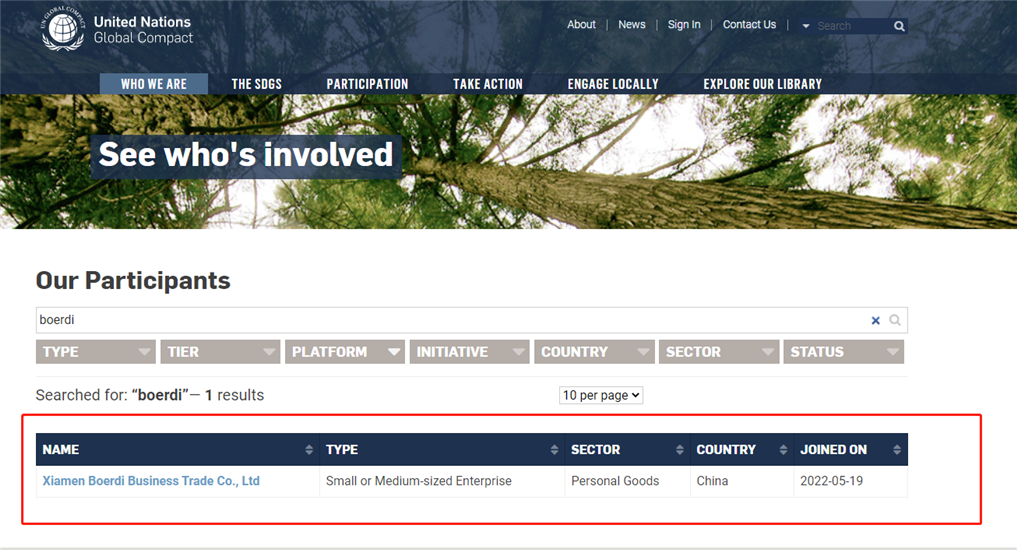The image size is (1017, 550).
Task: Sort by Country column arrows
Action: tap(783, 449)
